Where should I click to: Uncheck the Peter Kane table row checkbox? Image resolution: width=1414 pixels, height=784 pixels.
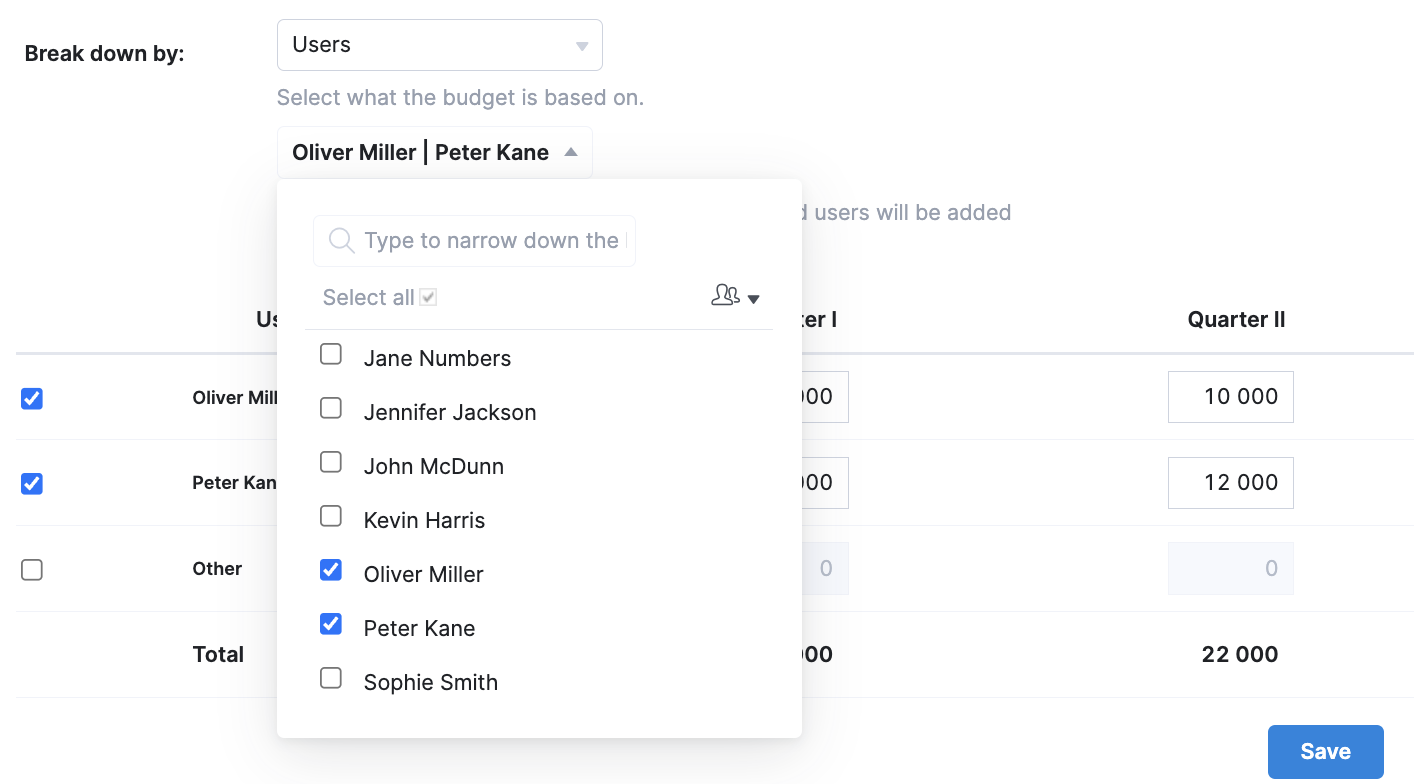(x=32, y=484)
